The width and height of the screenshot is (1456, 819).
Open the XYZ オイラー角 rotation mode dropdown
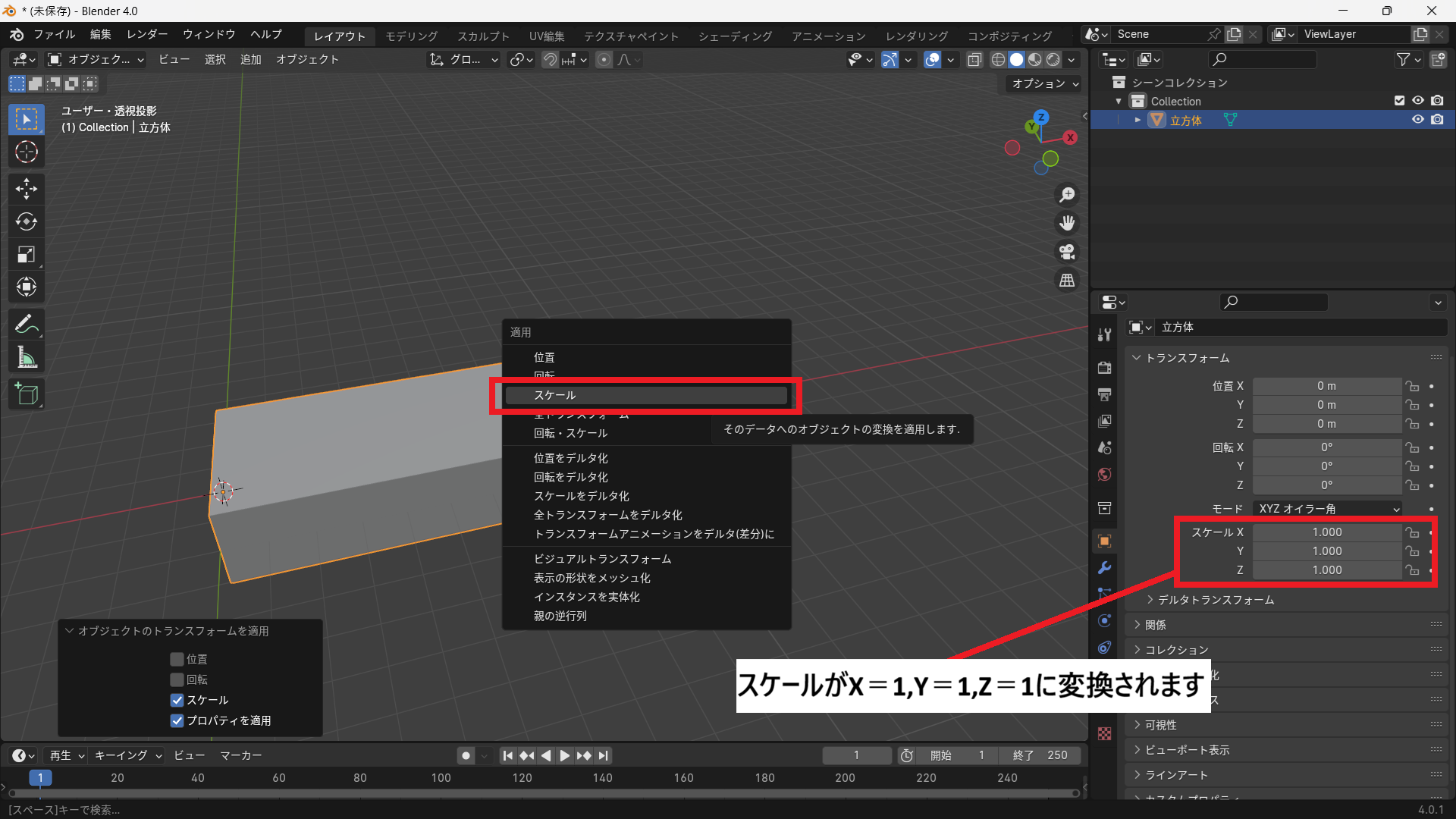coord(1328,509)
